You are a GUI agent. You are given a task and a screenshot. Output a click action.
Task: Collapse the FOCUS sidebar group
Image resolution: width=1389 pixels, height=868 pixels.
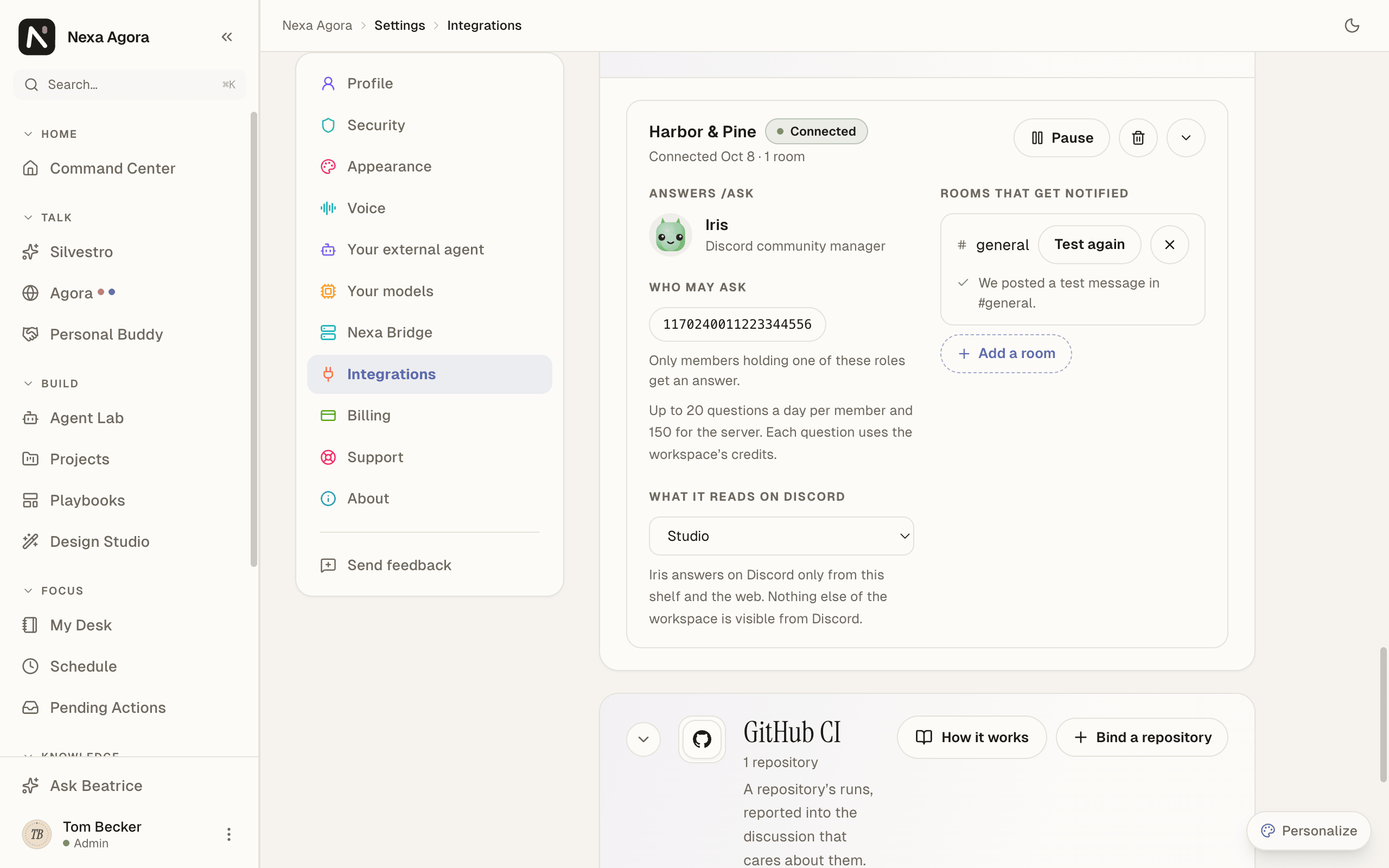point(53,591)
